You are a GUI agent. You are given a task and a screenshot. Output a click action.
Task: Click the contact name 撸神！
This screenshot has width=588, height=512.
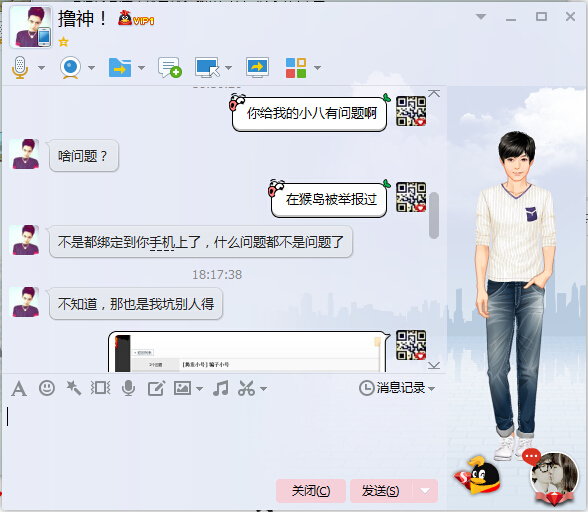(82, 18)
